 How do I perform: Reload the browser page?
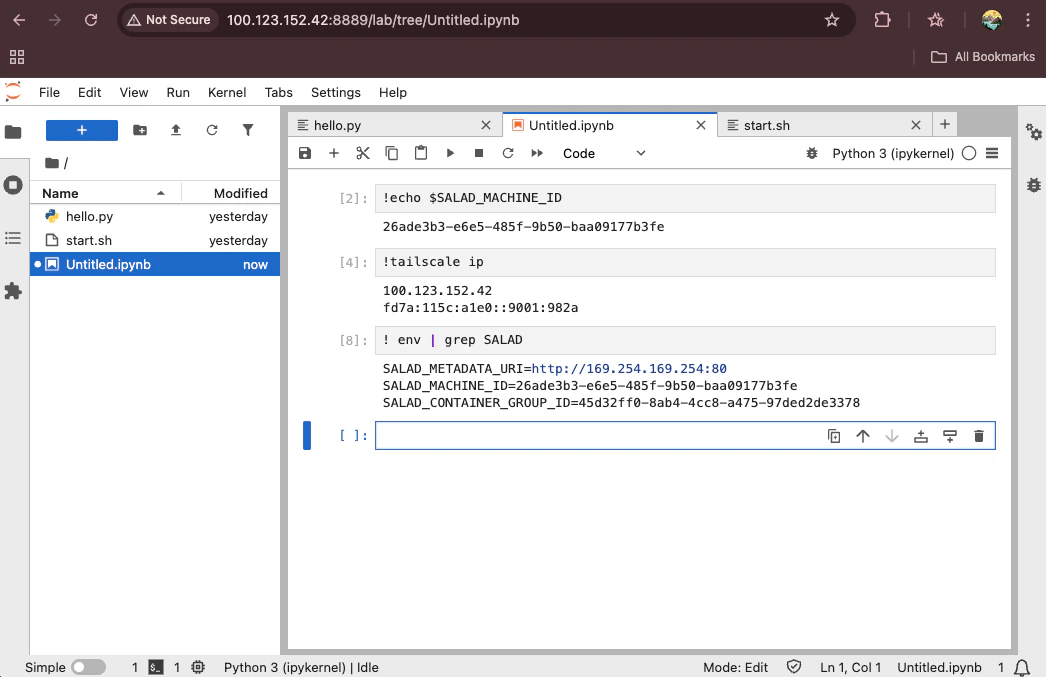tap(91, 20)
